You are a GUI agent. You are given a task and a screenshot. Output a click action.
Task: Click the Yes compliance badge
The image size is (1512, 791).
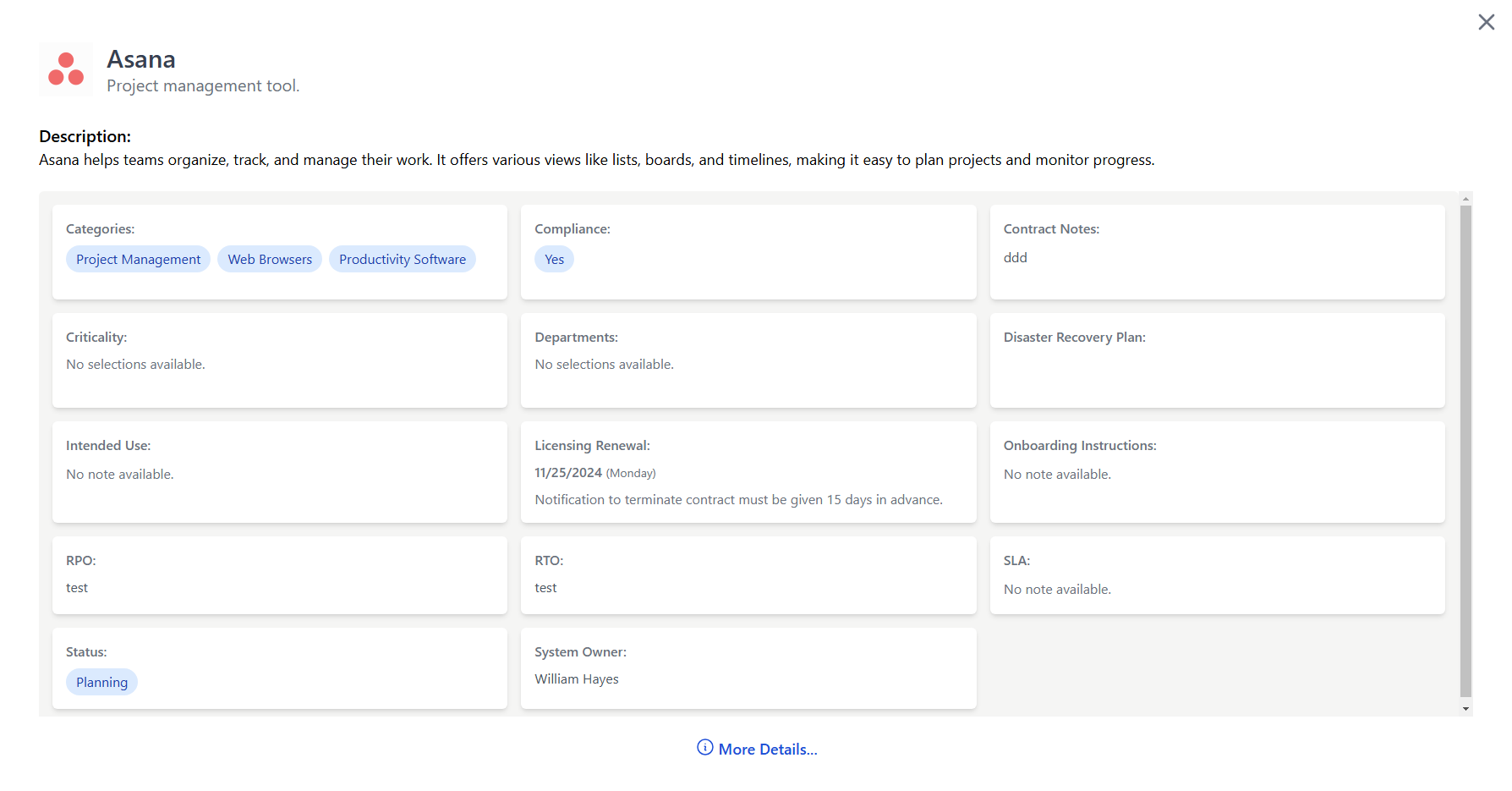point(554,260)
